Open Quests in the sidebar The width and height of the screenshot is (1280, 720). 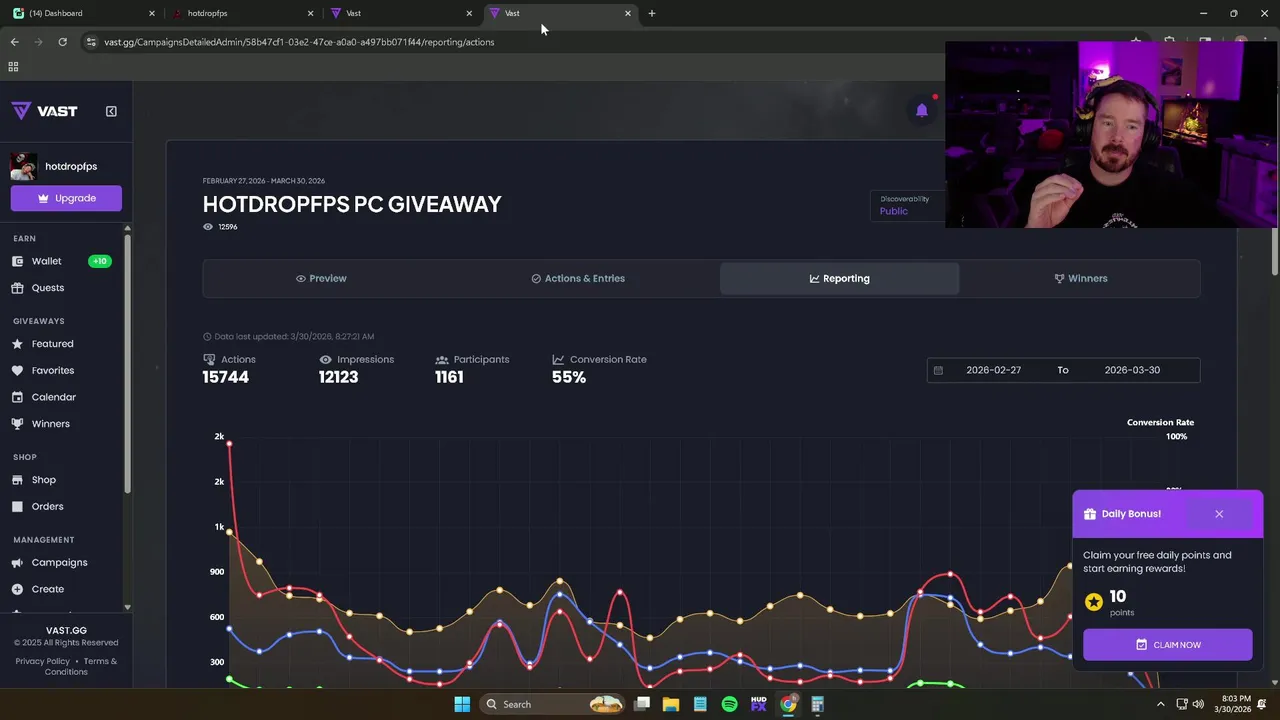coord(48,288)
